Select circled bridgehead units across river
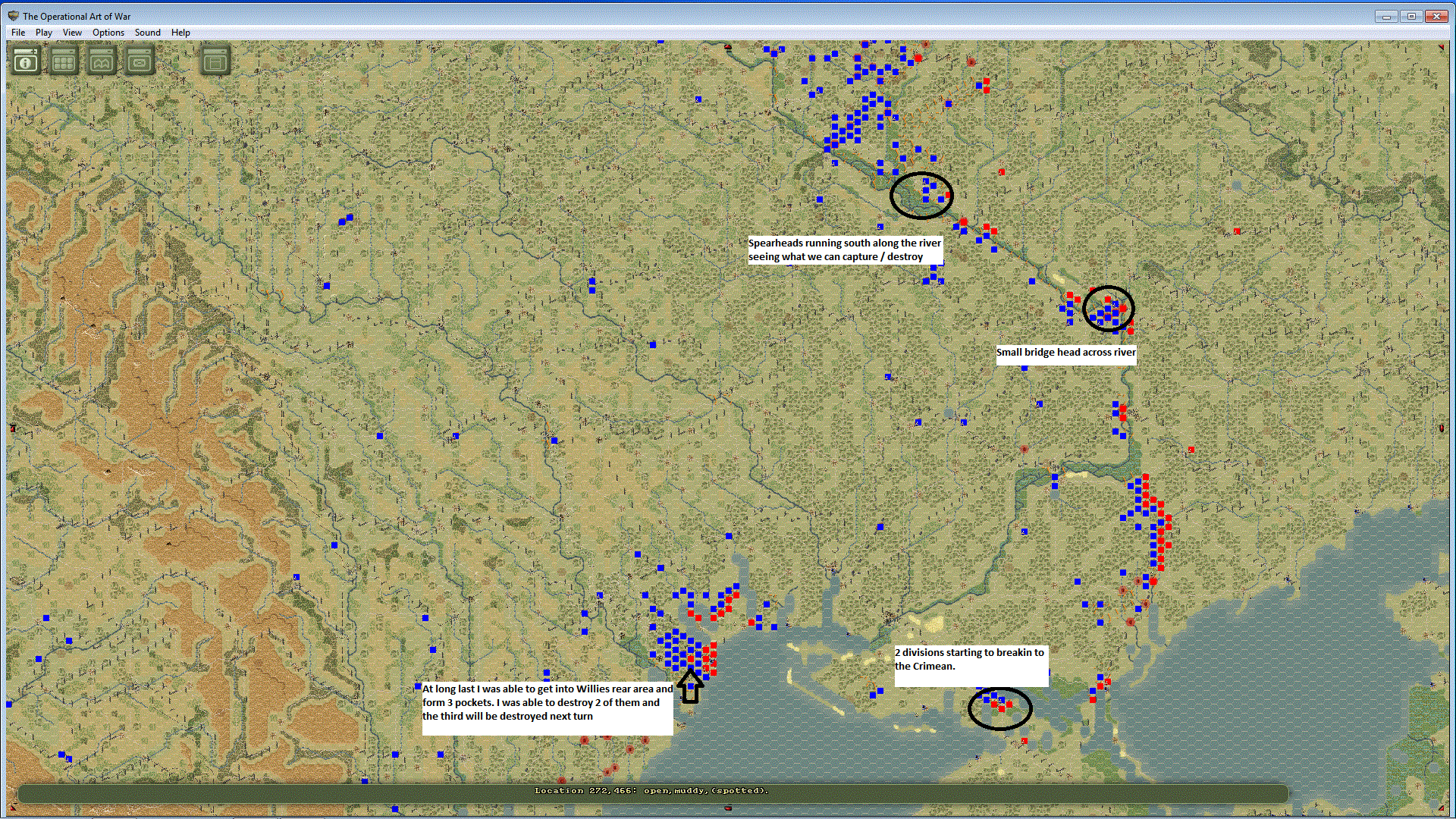Screen dimensions: 1456x819 click(1108, 309)
